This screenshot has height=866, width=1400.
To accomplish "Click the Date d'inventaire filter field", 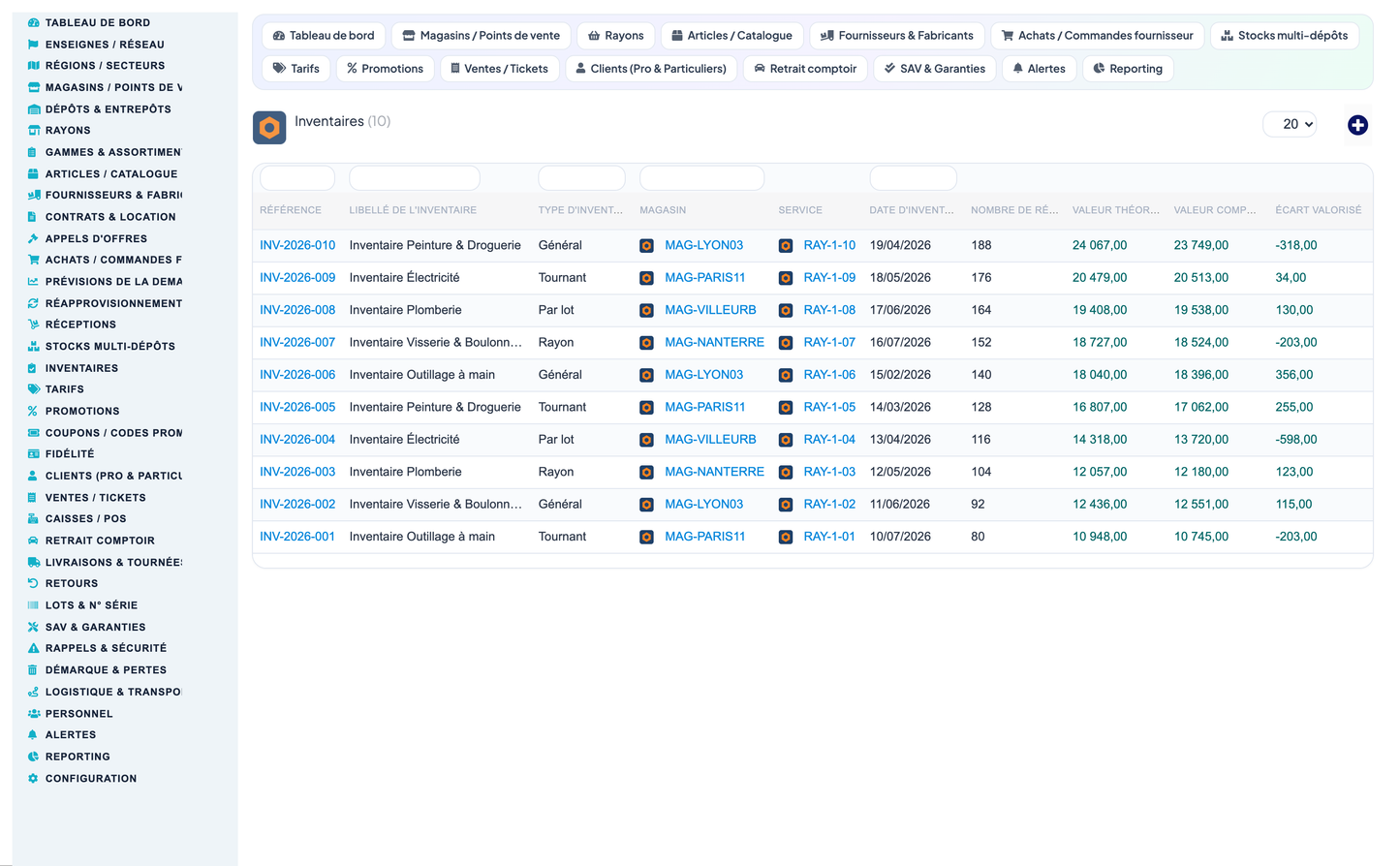I will point(914,178).
